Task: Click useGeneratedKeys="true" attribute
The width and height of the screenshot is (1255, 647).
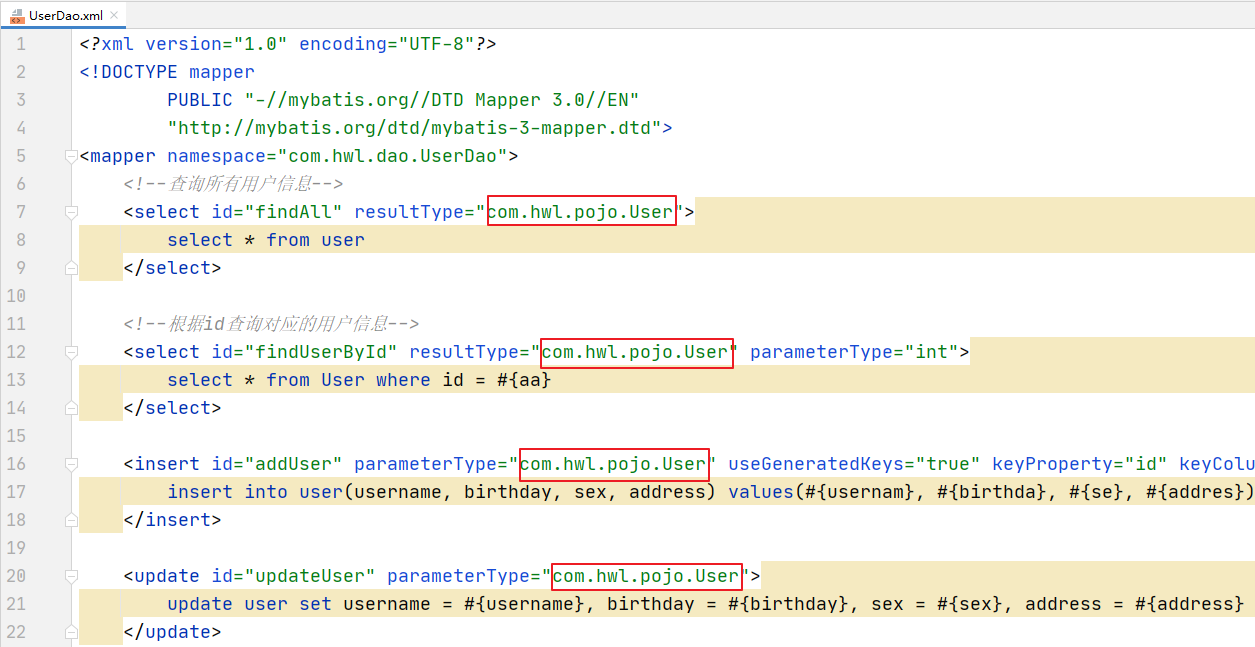Action: (854, 464)
